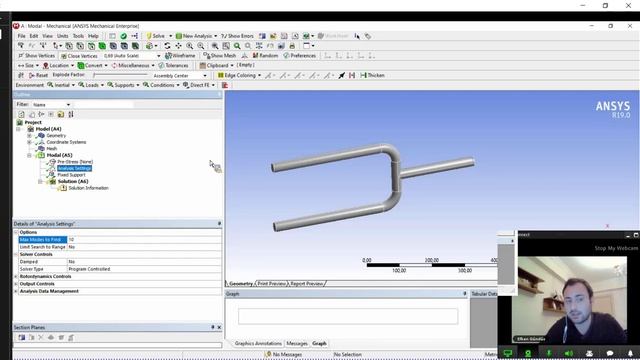This screenshot has width=640, height=360.
Task: Click the Solve lightning icon
Action: (149, 36)
